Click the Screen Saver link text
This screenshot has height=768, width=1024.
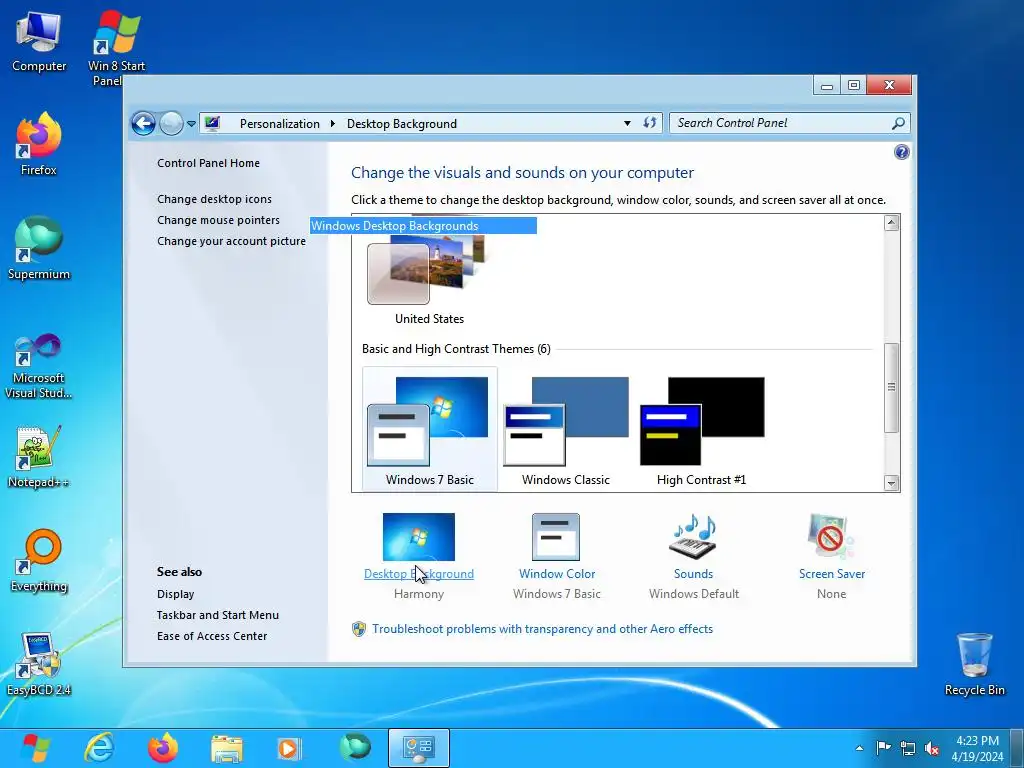pyautogui.click(x=831, y=574)
